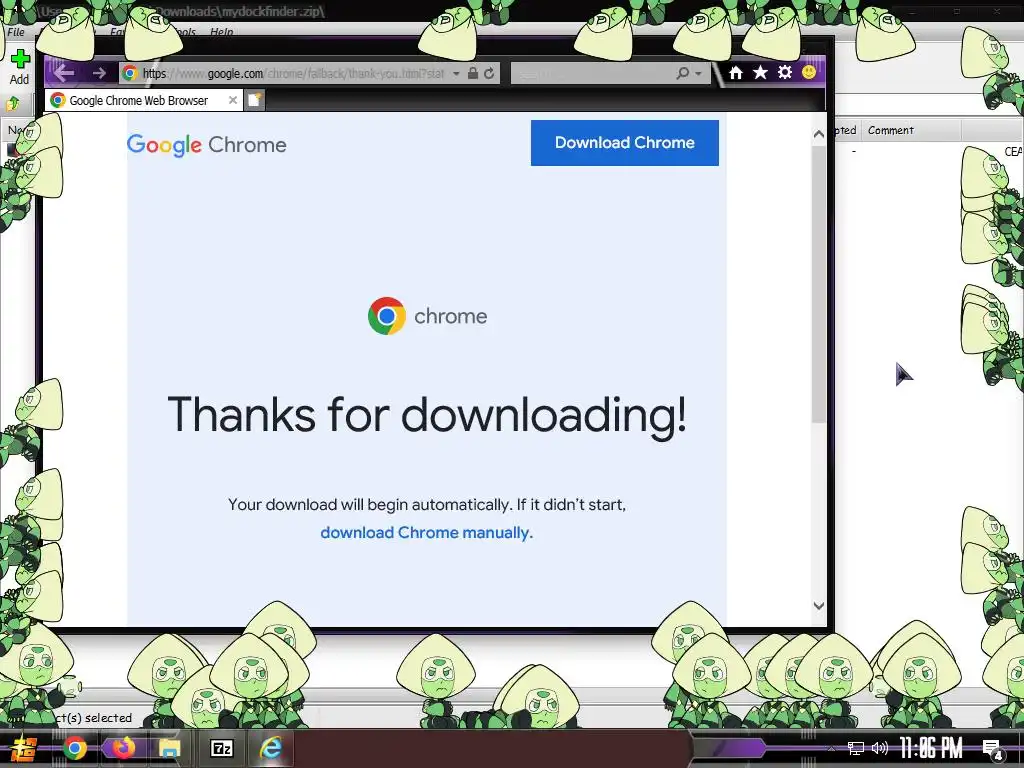
Task: Click in the browser search box
Action: pos(592,73)
